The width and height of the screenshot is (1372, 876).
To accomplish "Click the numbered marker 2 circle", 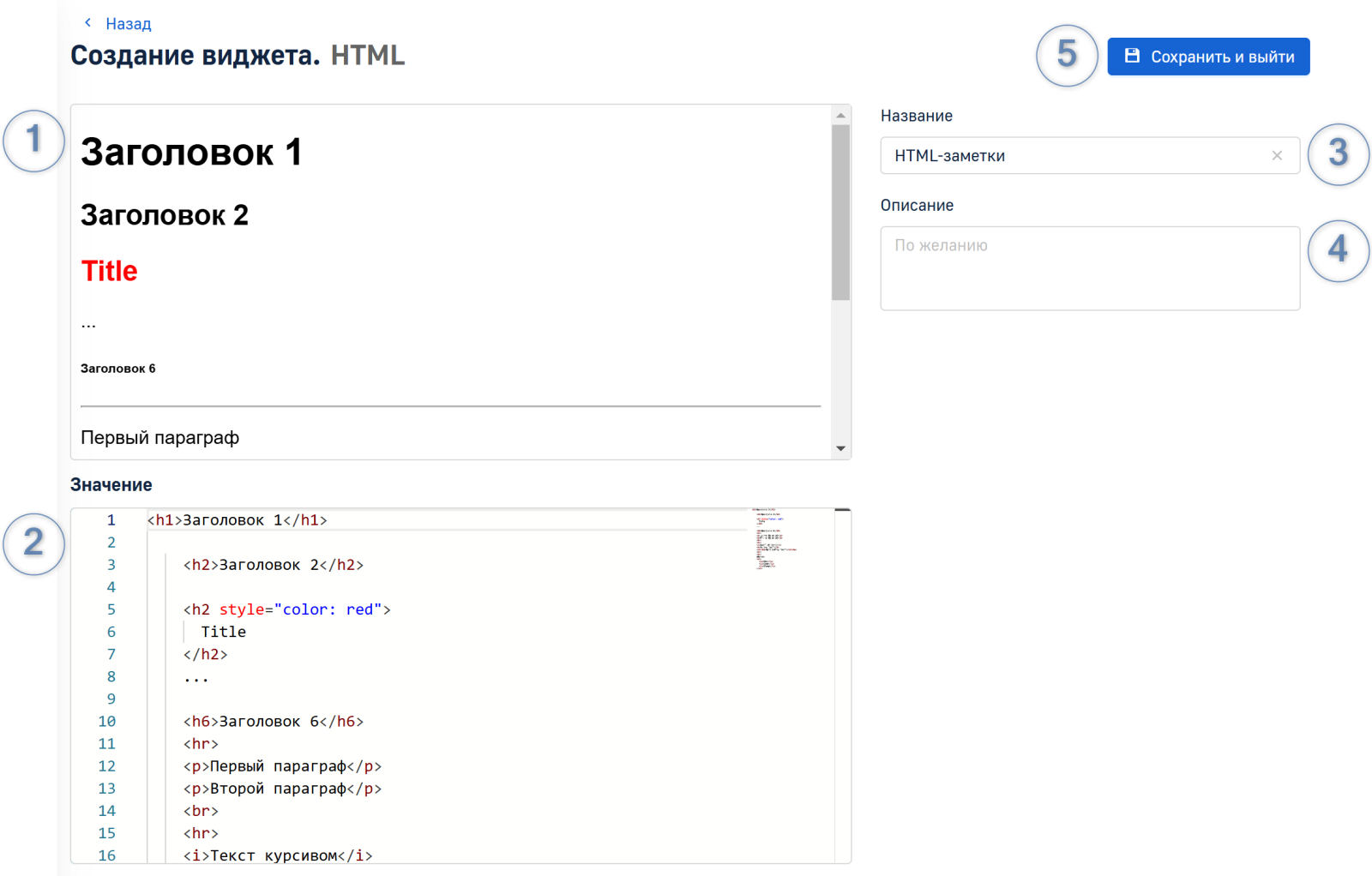I will pyautogui.click(x=33, y=543).
